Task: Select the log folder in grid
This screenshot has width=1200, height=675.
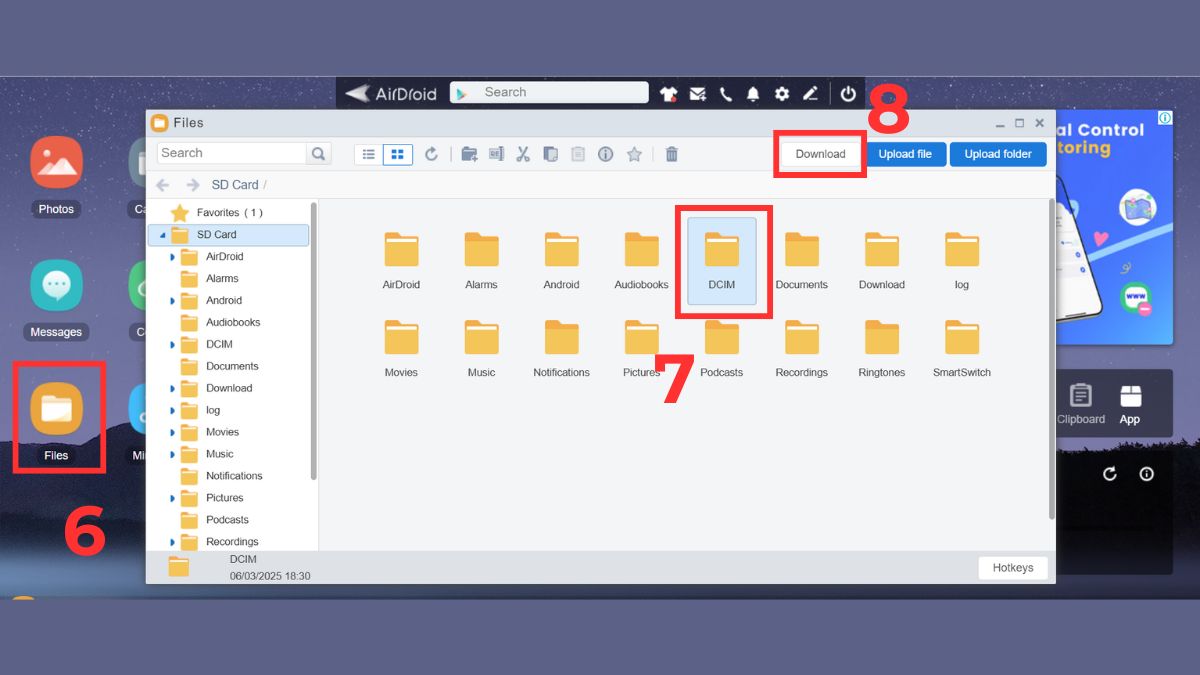Action: click(x=962, y=260)
